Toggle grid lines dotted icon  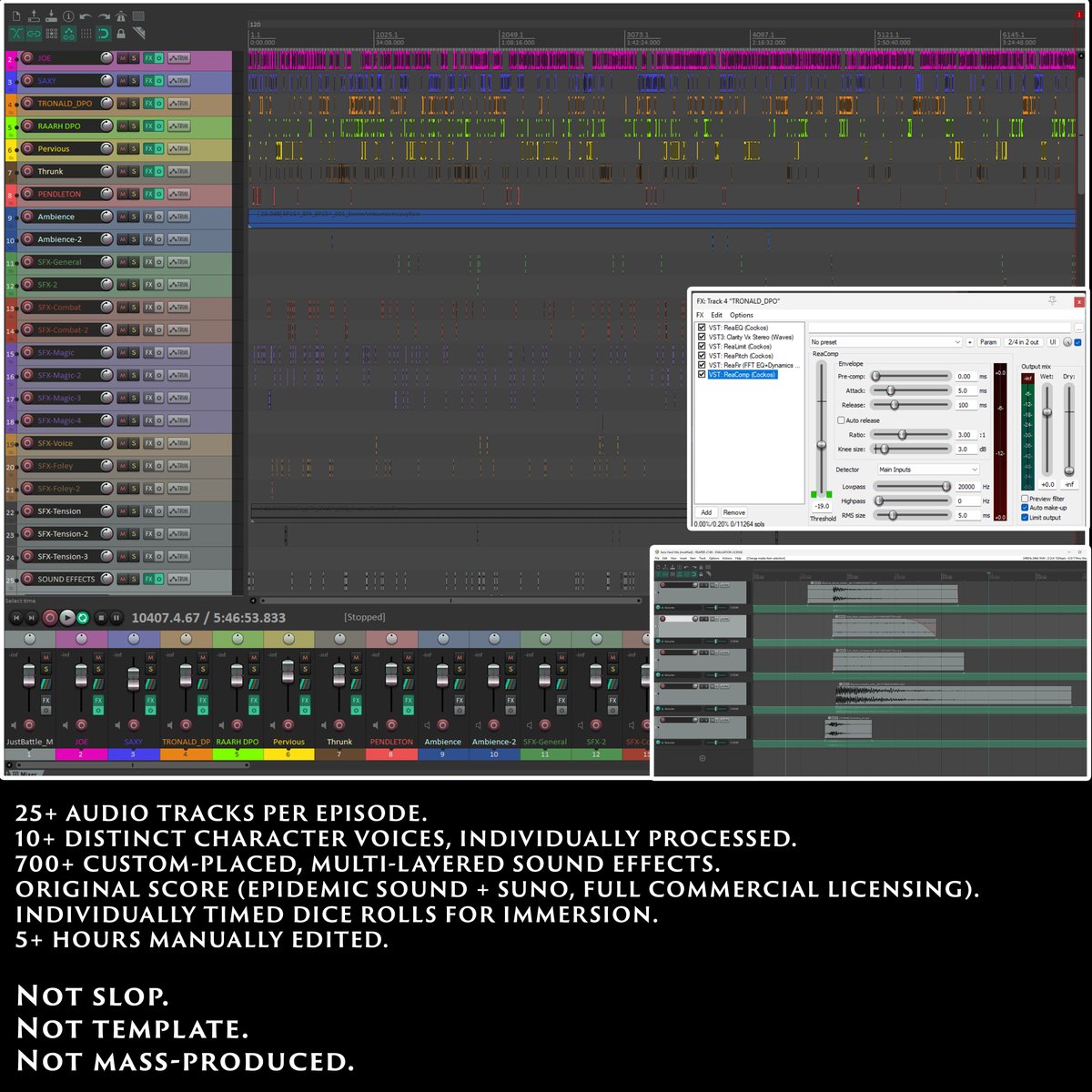(x=86, y=34)
